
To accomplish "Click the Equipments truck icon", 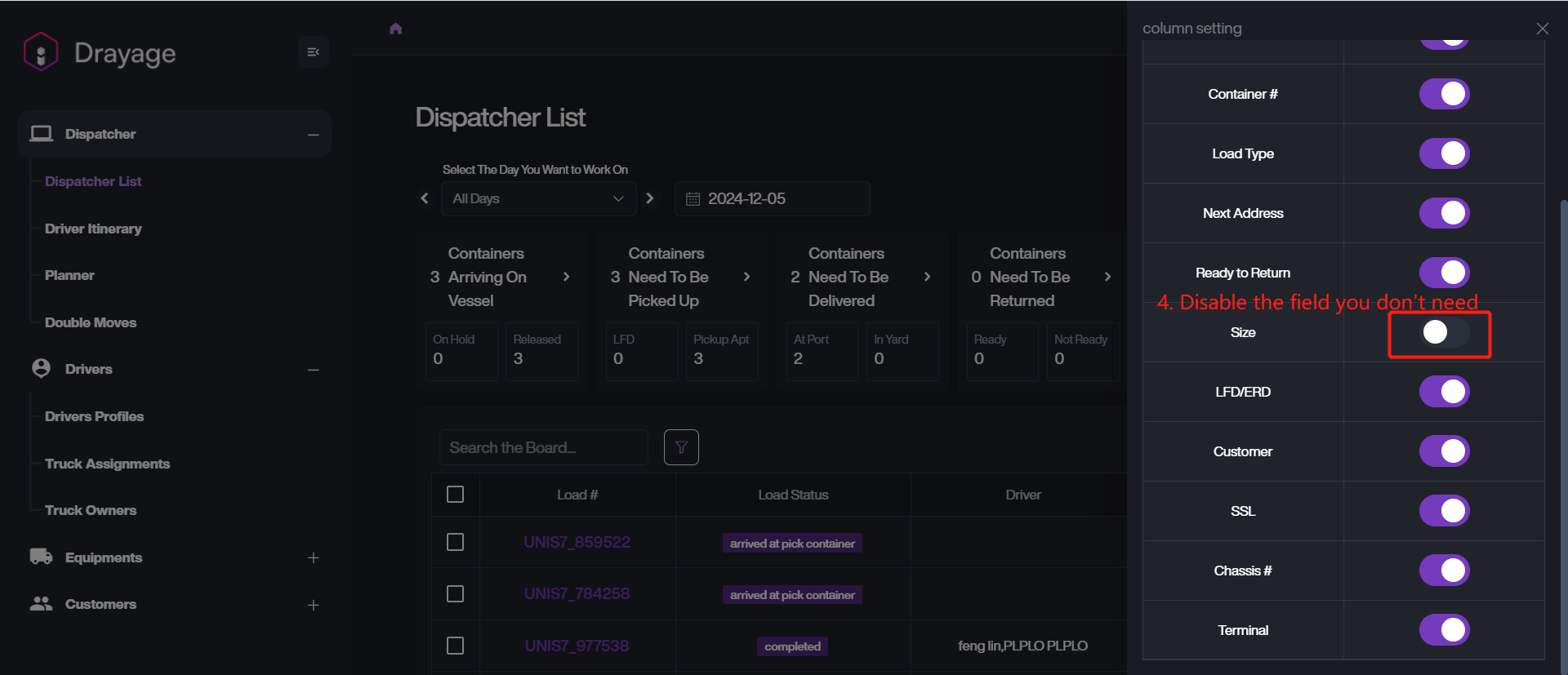I will [41, 557].
